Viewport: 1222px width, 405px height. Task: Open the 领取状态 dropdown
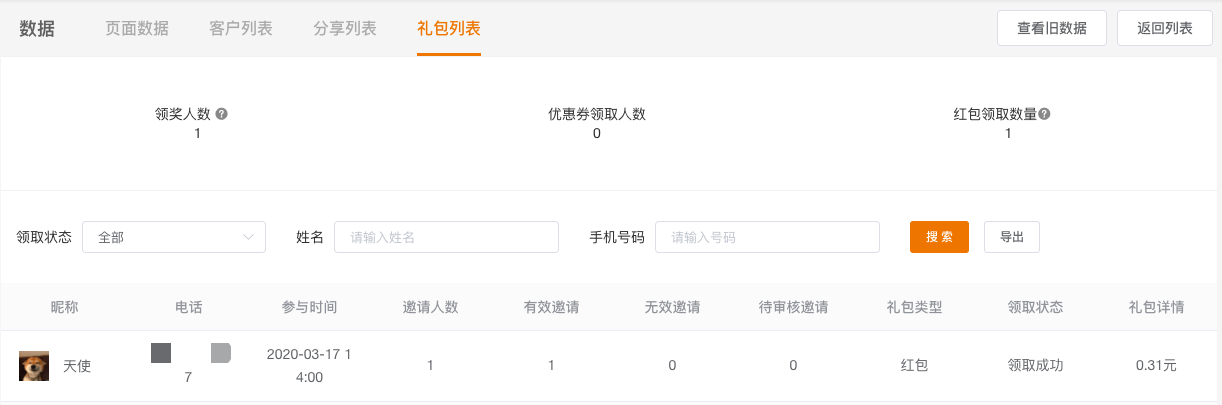click(x=173, y=237)
